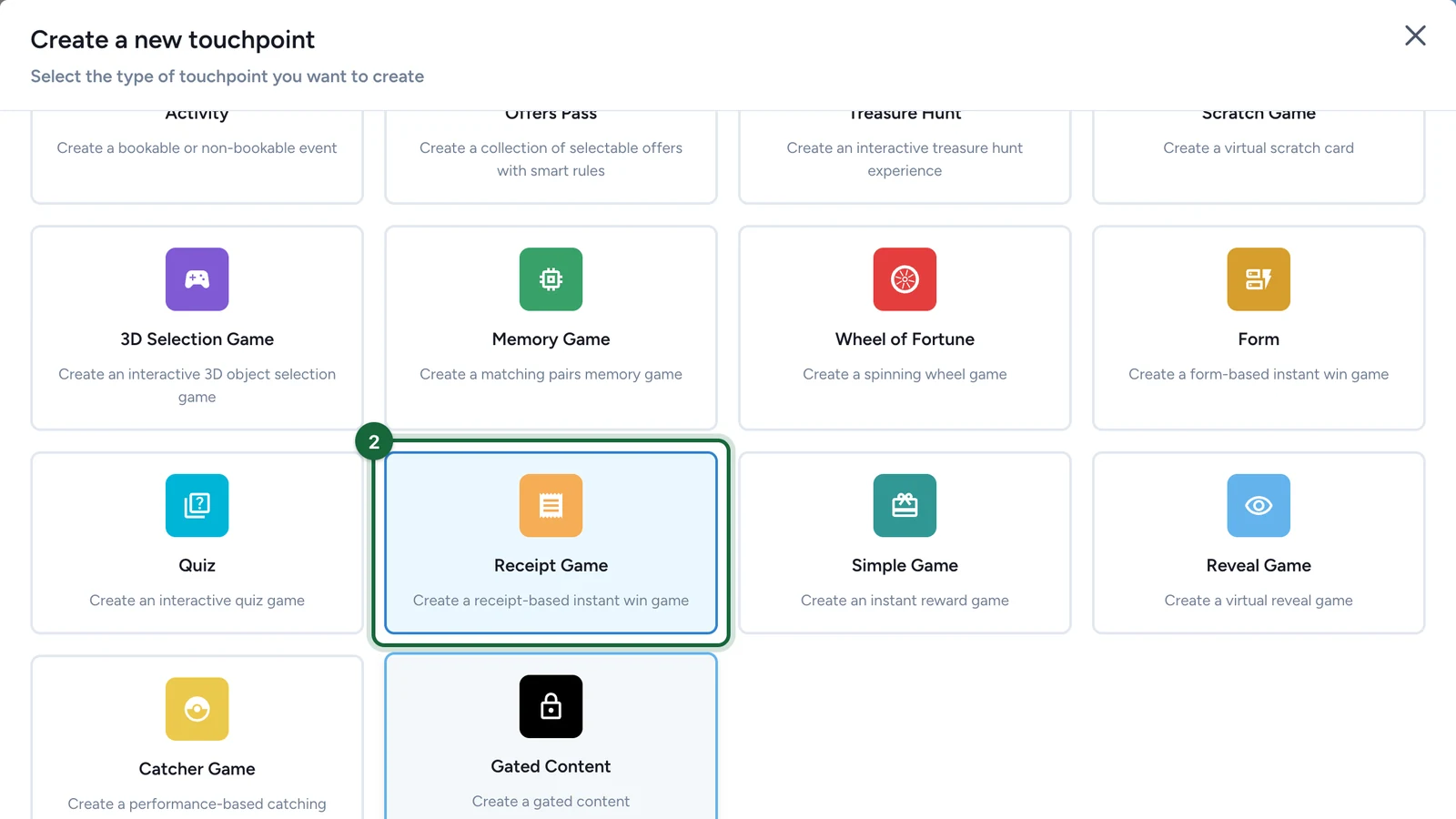Click the orange Receipt Game icon
Viewport: 1456px width, 819px height.
point(551,506)
